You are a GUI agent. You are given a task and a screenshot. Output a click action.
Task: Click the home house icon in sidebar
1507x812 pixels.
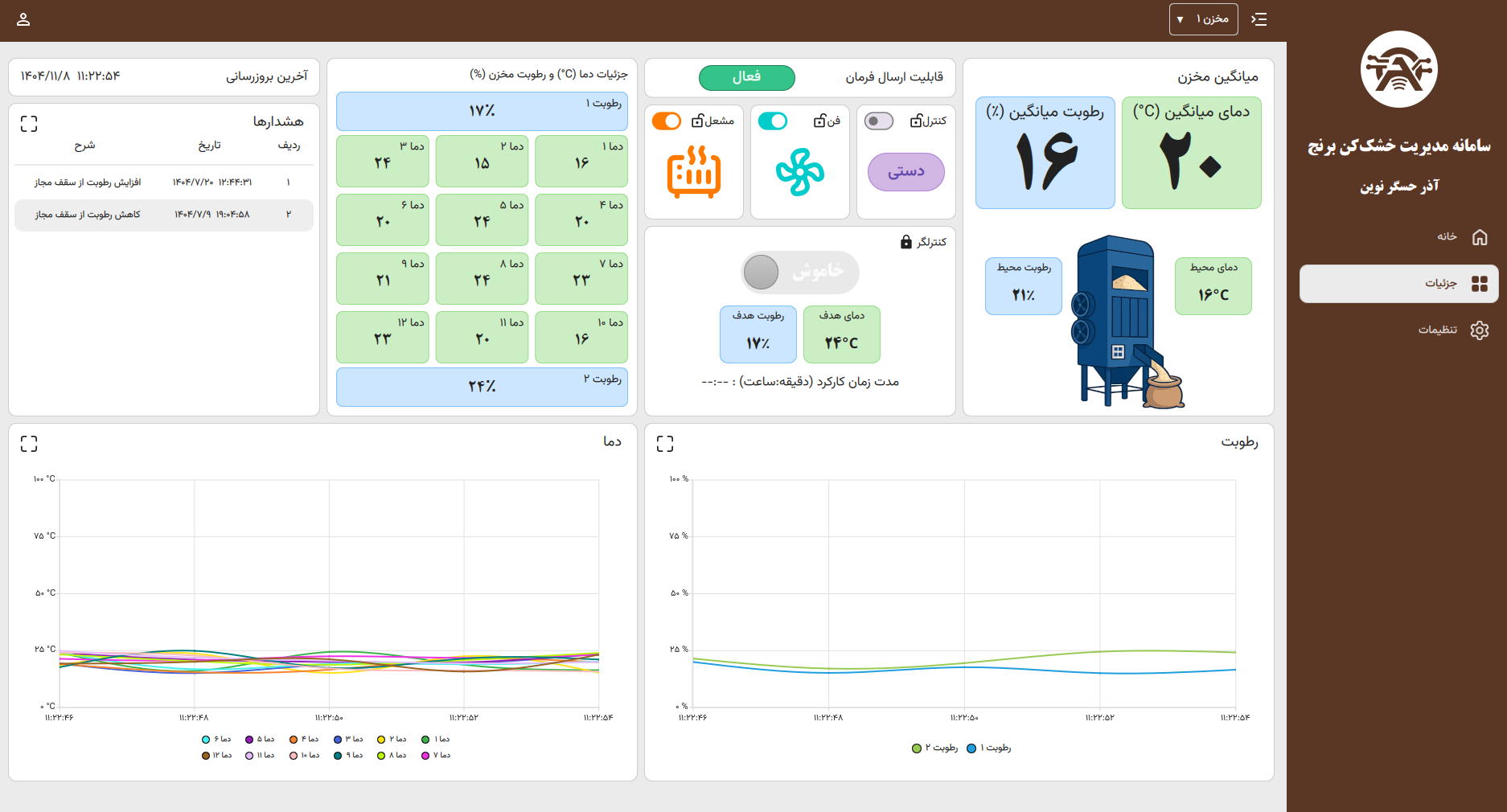(x=1480, y=236)
